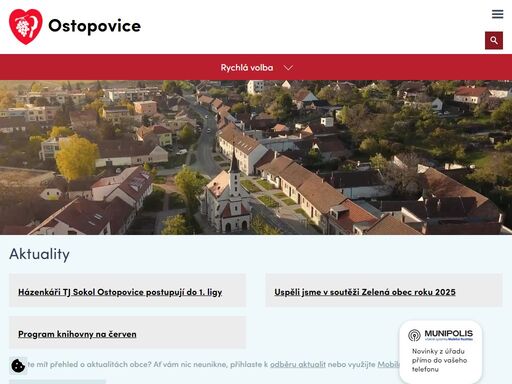Screen dimensions: 512x384
Task: Click the Aktuality section heading
Action: pyautogui.click(x=40, y=254)
